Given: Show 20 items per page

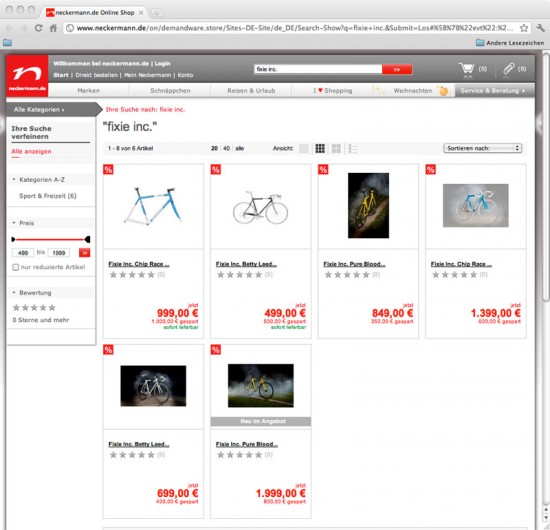Looking at the screenshot, I should [214, 148].
